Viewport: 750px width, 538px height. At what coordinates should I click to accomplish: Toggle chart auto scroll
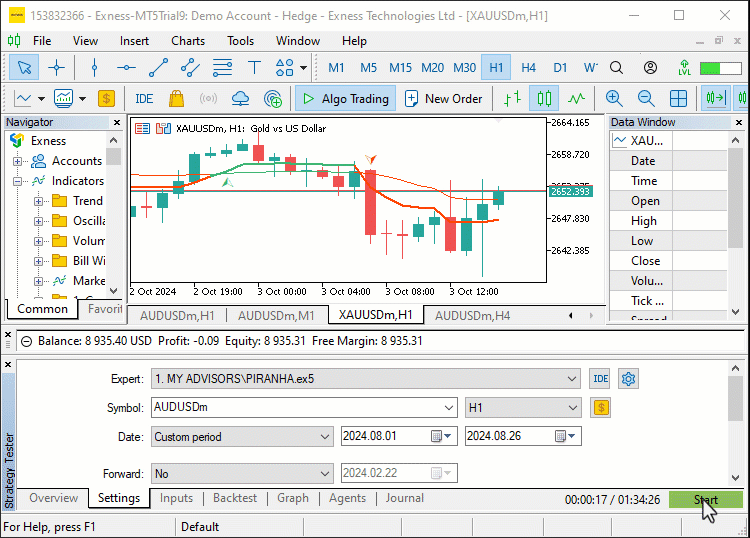716,99
